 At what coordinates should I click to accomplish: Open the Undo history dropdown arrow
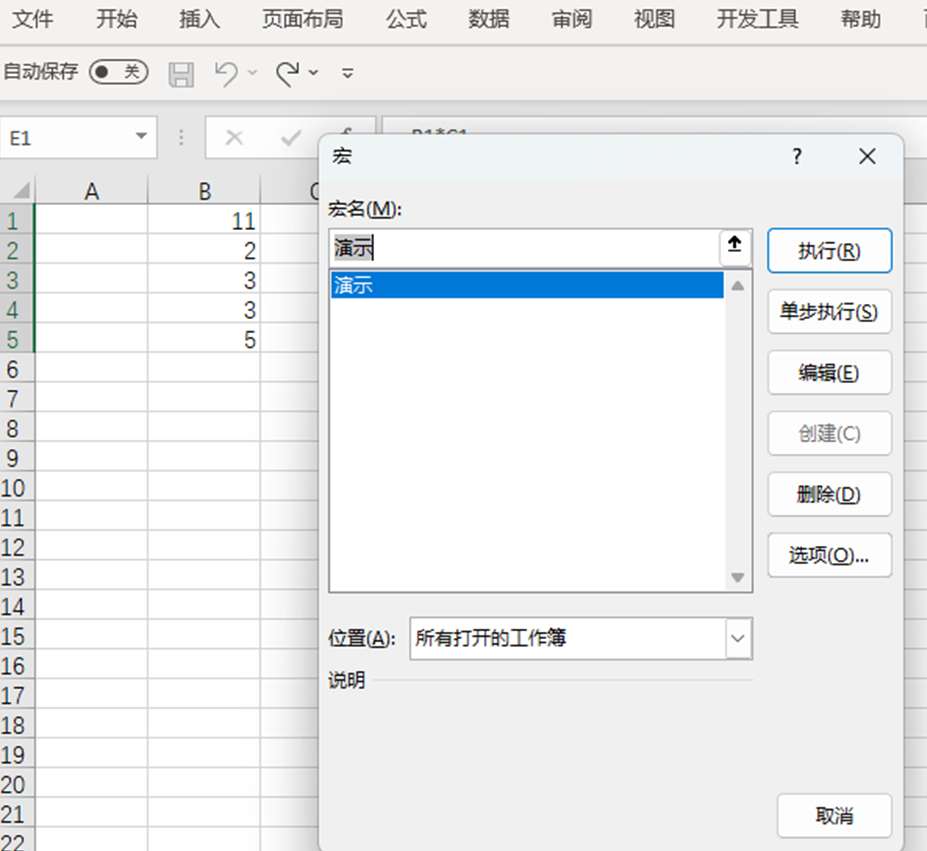(252, 73)
